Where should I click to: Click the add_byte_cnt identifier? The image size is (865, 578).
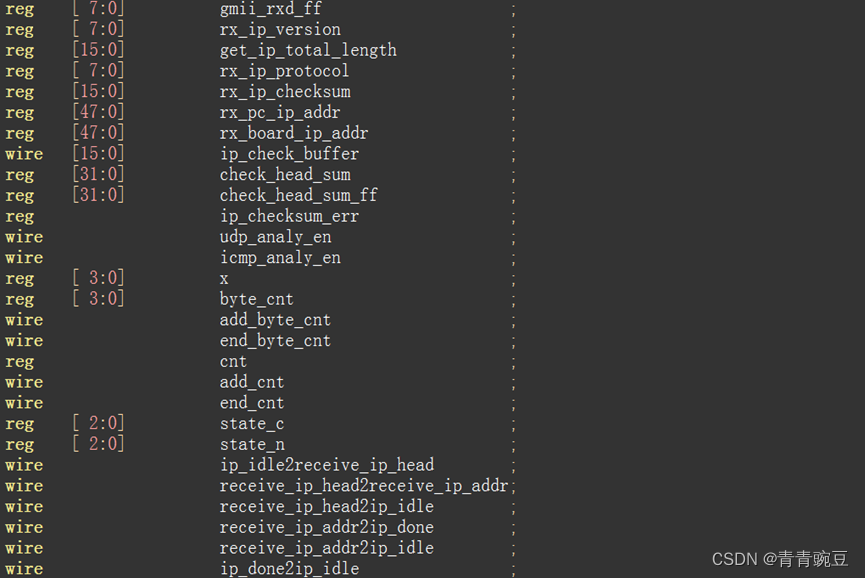[x=275, y=320]
